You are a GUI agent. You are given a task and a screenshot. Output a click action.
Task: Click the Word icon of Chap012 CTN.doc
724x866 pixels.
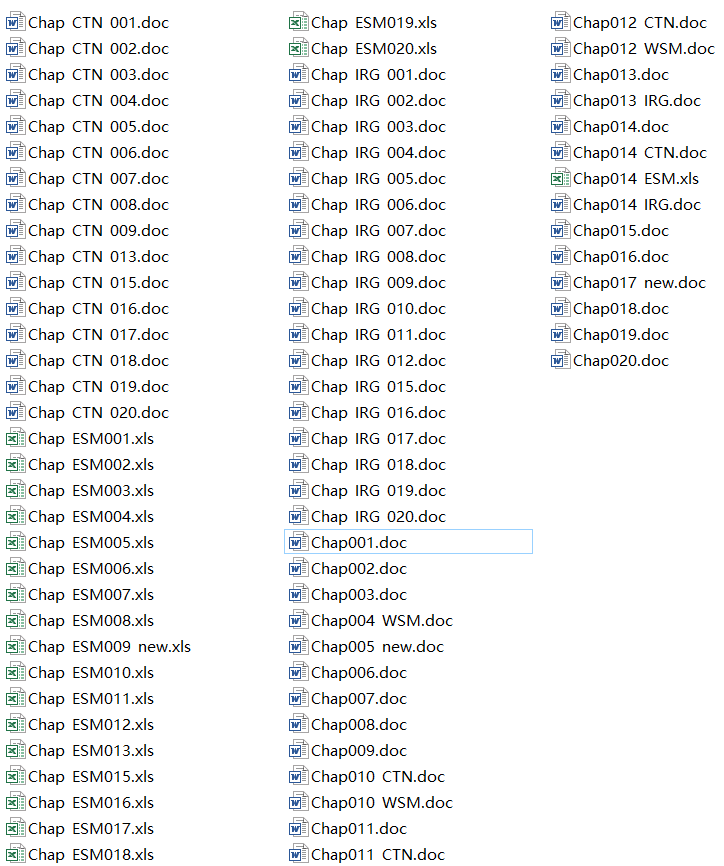pyautogui.click(x=560, y=23)
